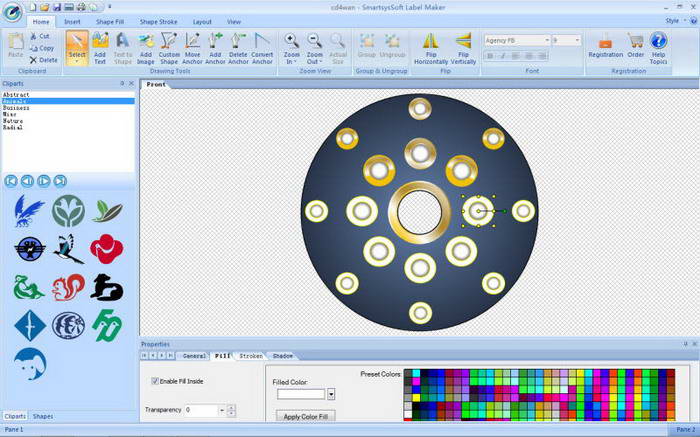
Task: Pick the cyan preset color swatch
Action: (x=416, y=373)
